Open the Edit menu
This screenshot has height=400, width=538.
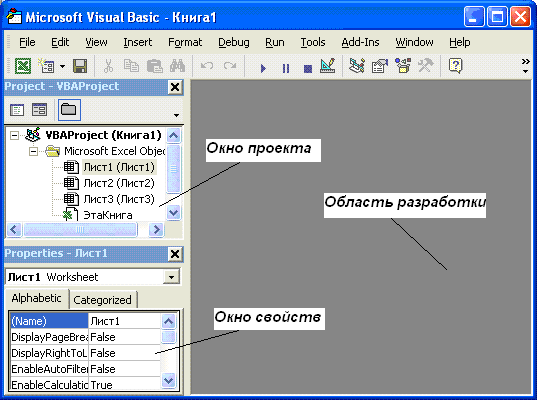[60, 42]
